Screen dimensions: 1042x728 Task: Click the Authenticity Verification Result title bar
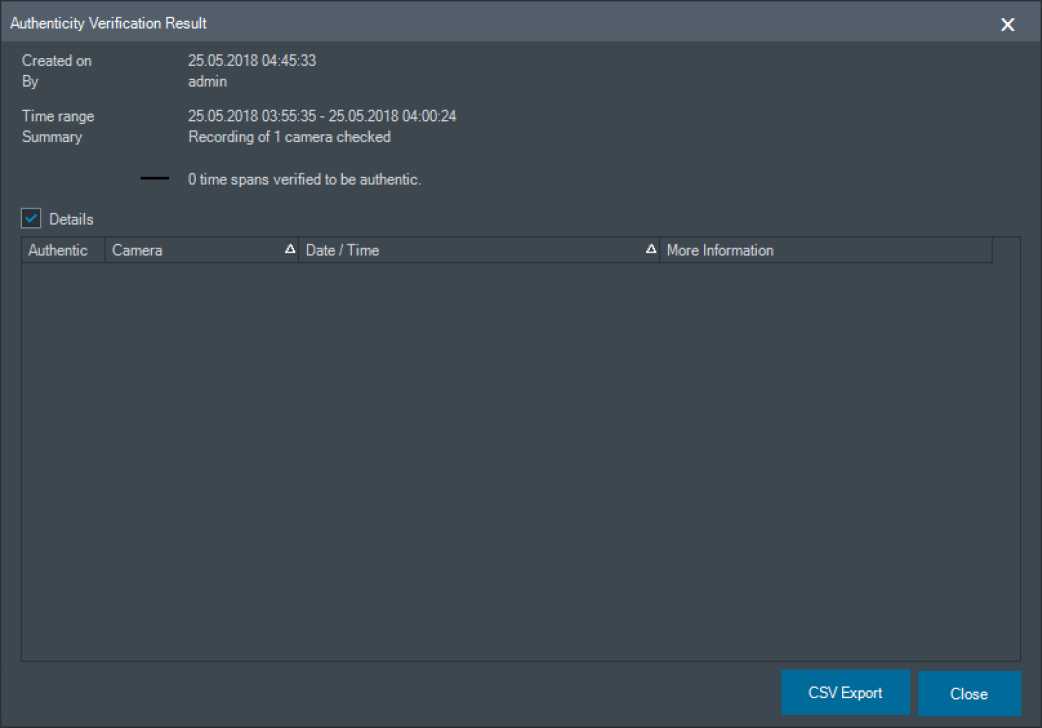[400, 22]
